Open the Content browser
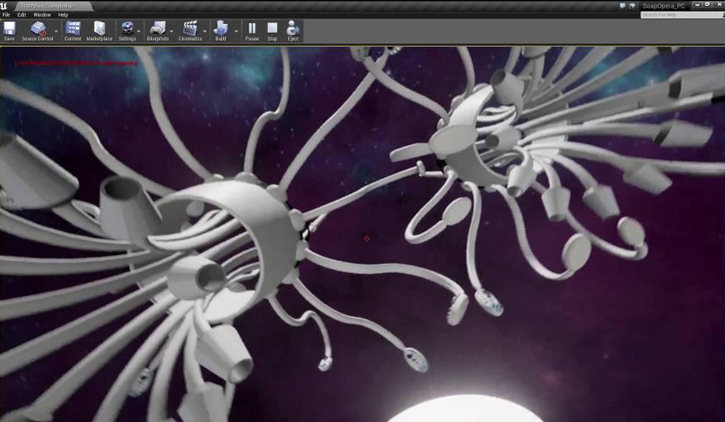This screenshot has height=422, width=725. pos(73,31)
